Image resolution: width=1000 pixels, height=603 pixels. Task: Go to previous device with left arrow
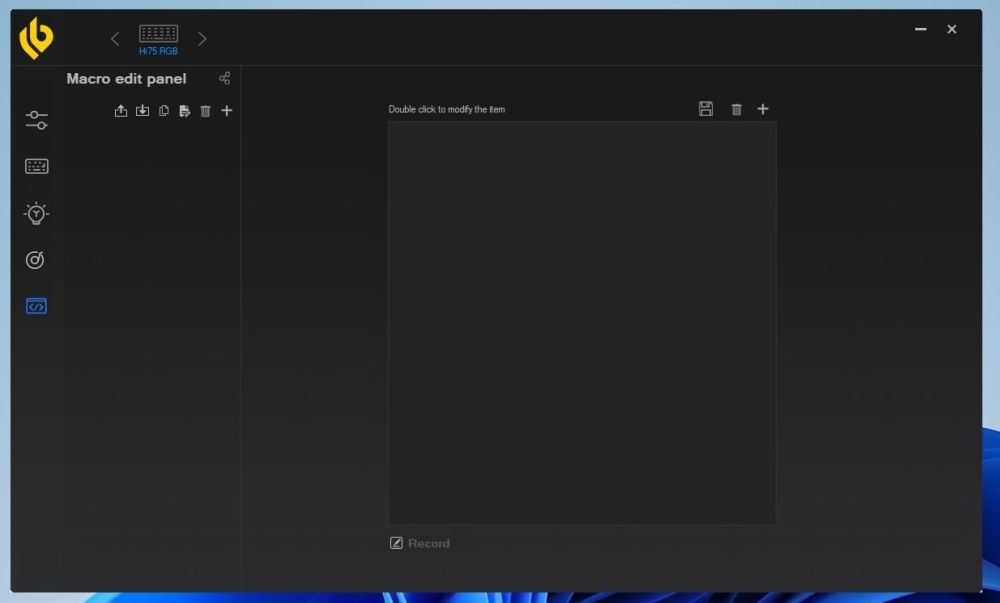click(115, 39)
